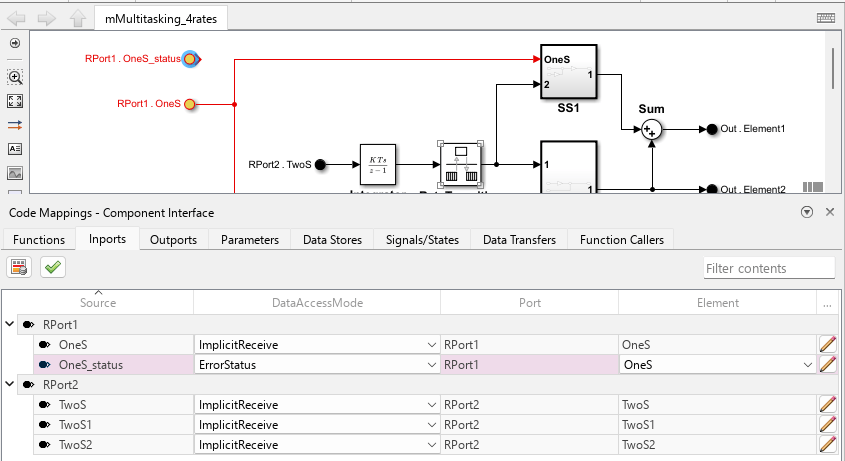Viewport: 845px width, 461px height.
Task: Close the Code Mappings panel
Action: 830,212
